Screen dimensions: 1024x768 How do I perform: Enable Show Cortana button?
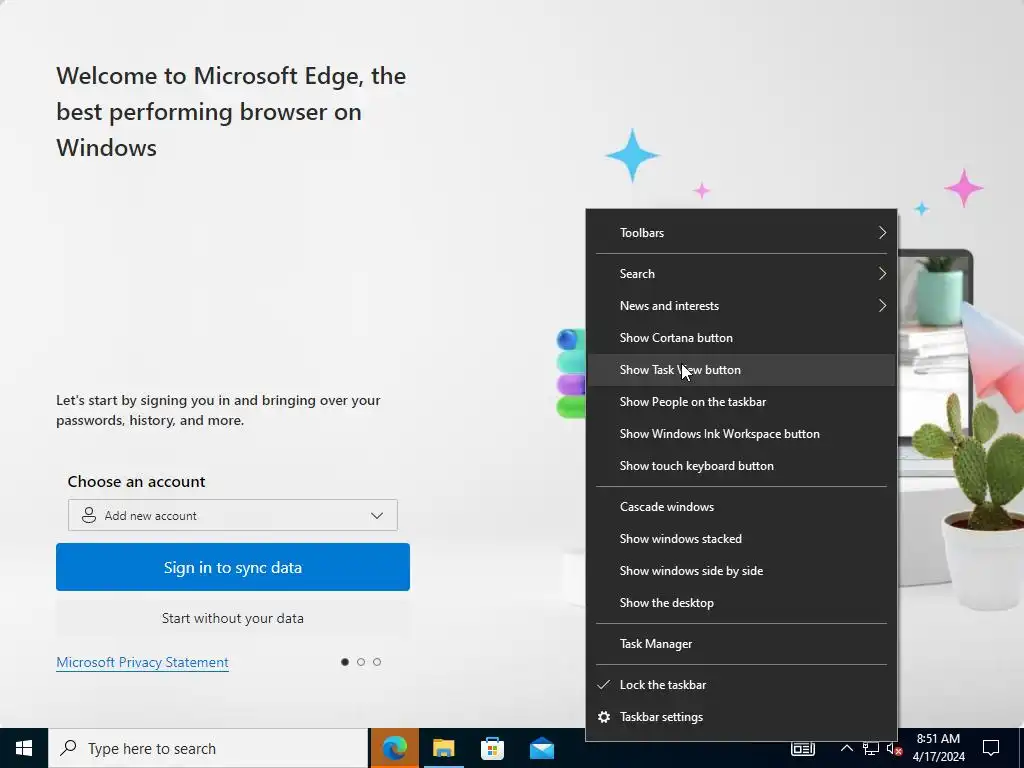[741, 338]
